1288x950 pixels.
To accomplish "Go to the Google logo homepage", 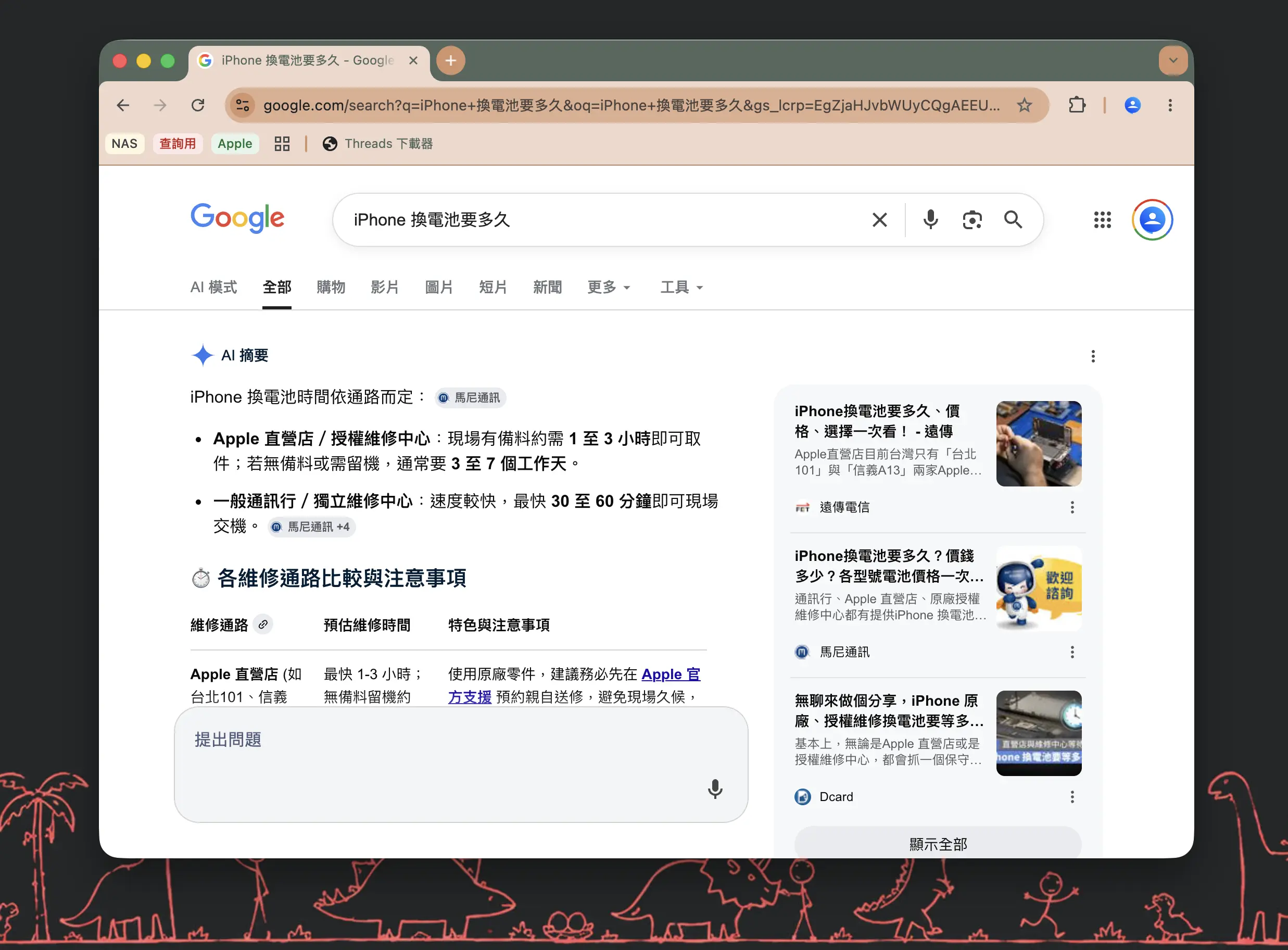I will click(x=237, y=219).
